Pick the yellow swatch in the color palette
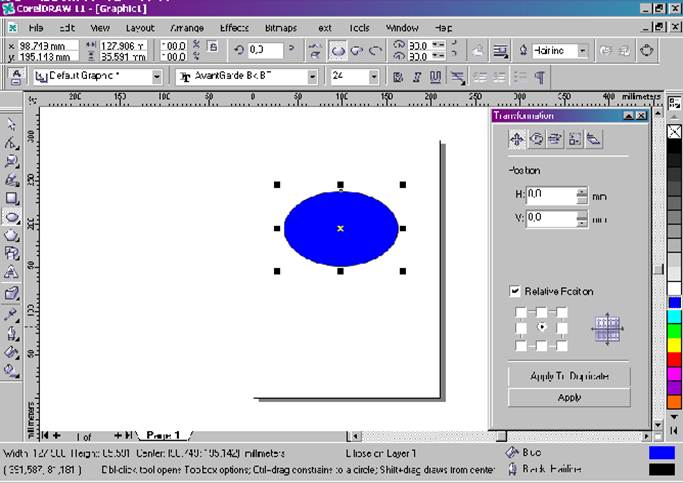This screenshot has width=683, height=483. click(x=674, y=345)
